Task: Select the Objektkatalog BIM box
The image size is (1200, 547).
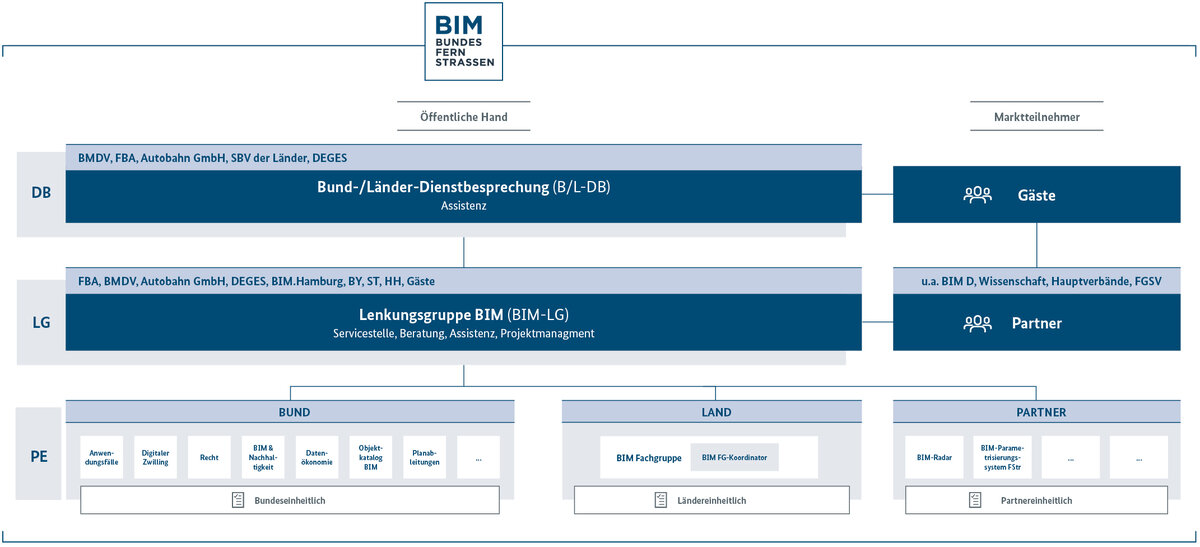Action: point(370,457)
